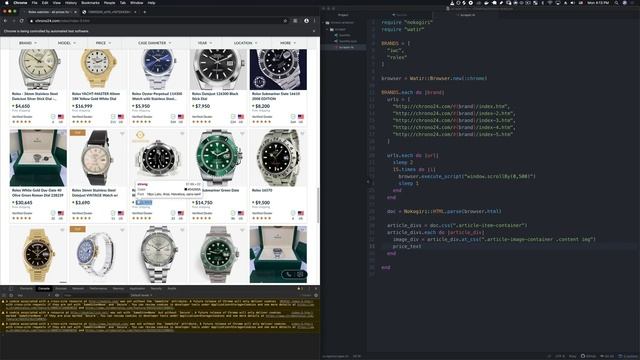Expand the MORE filter dropdown
Viewport: 640px width, 360px height.
click(x=288, y=43)
